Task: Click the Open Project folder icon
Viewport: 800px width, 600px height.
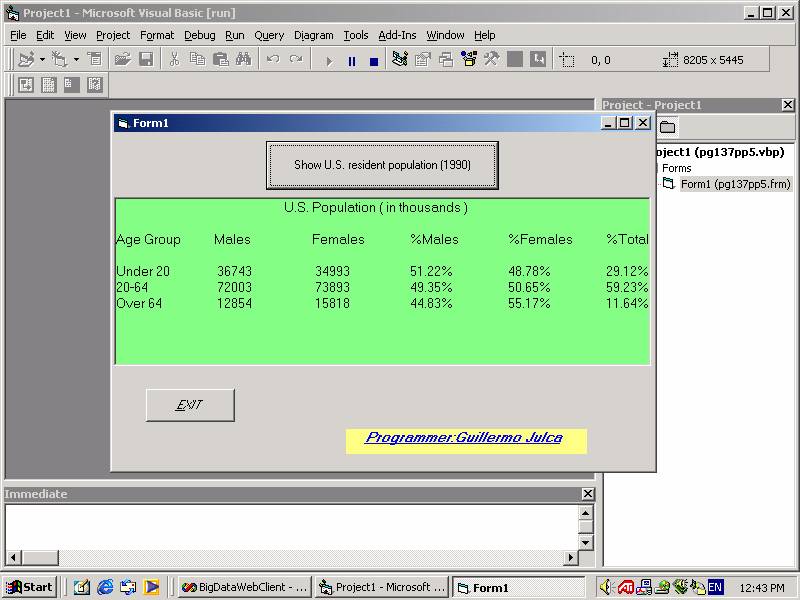Action: [123, 60]
